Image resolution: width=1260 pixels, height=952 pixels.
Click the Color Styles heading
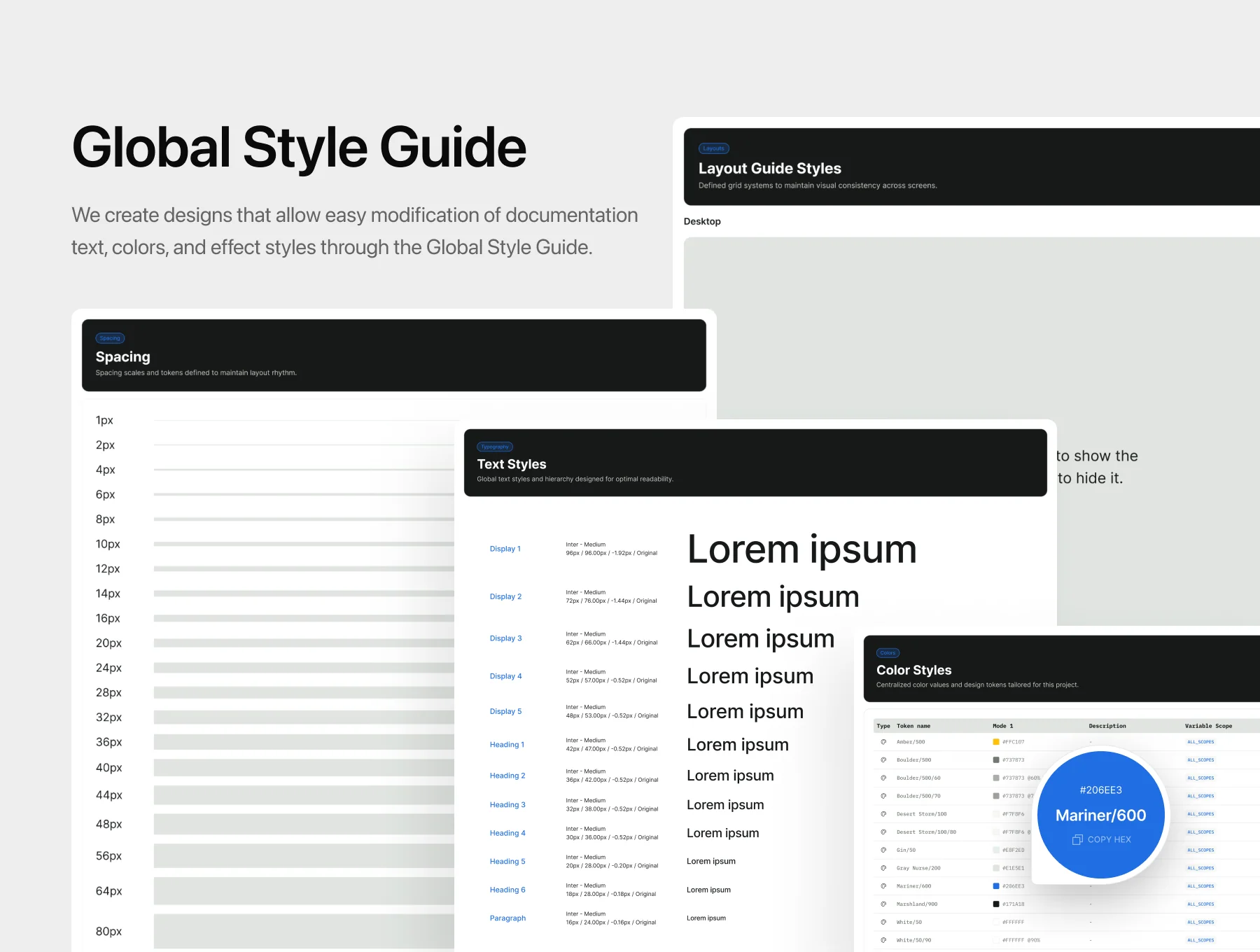point(914,670)
